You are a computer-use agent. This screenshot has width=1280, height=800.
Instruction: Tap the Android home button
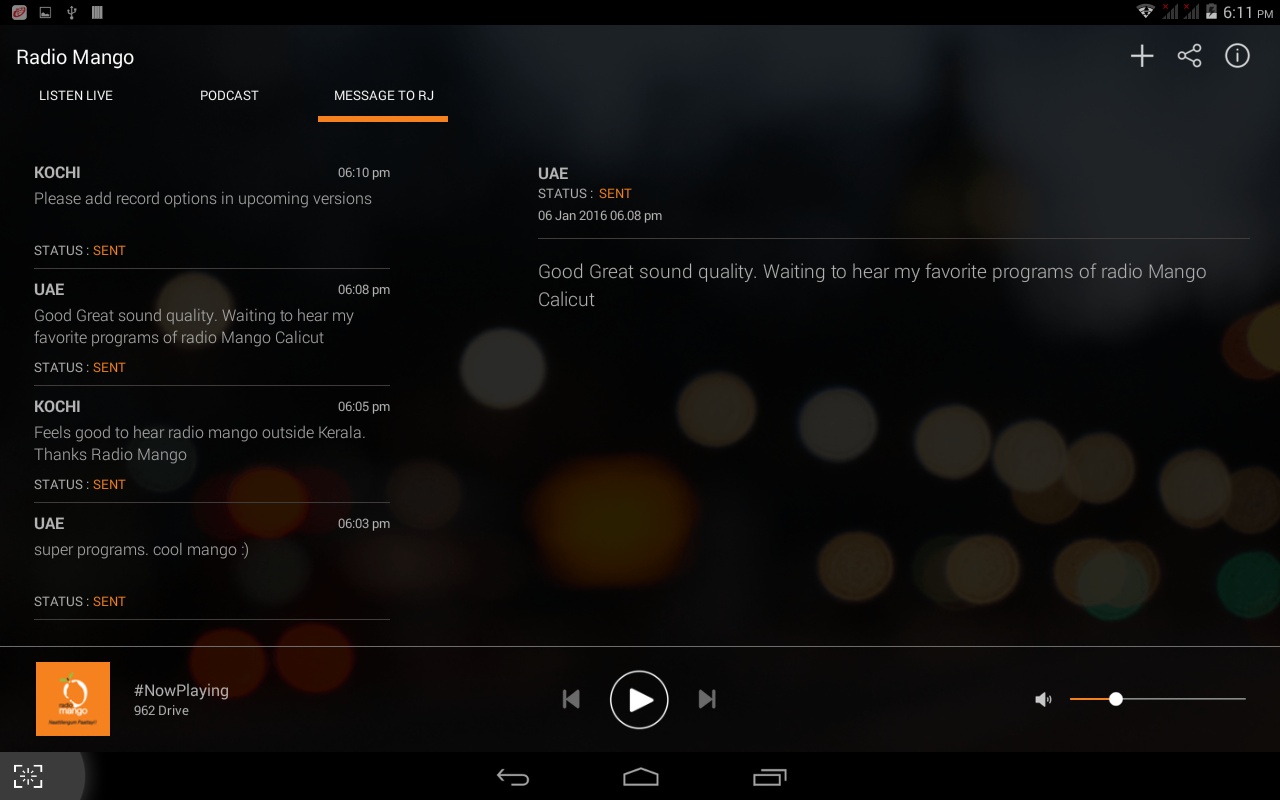pos(641,777)
